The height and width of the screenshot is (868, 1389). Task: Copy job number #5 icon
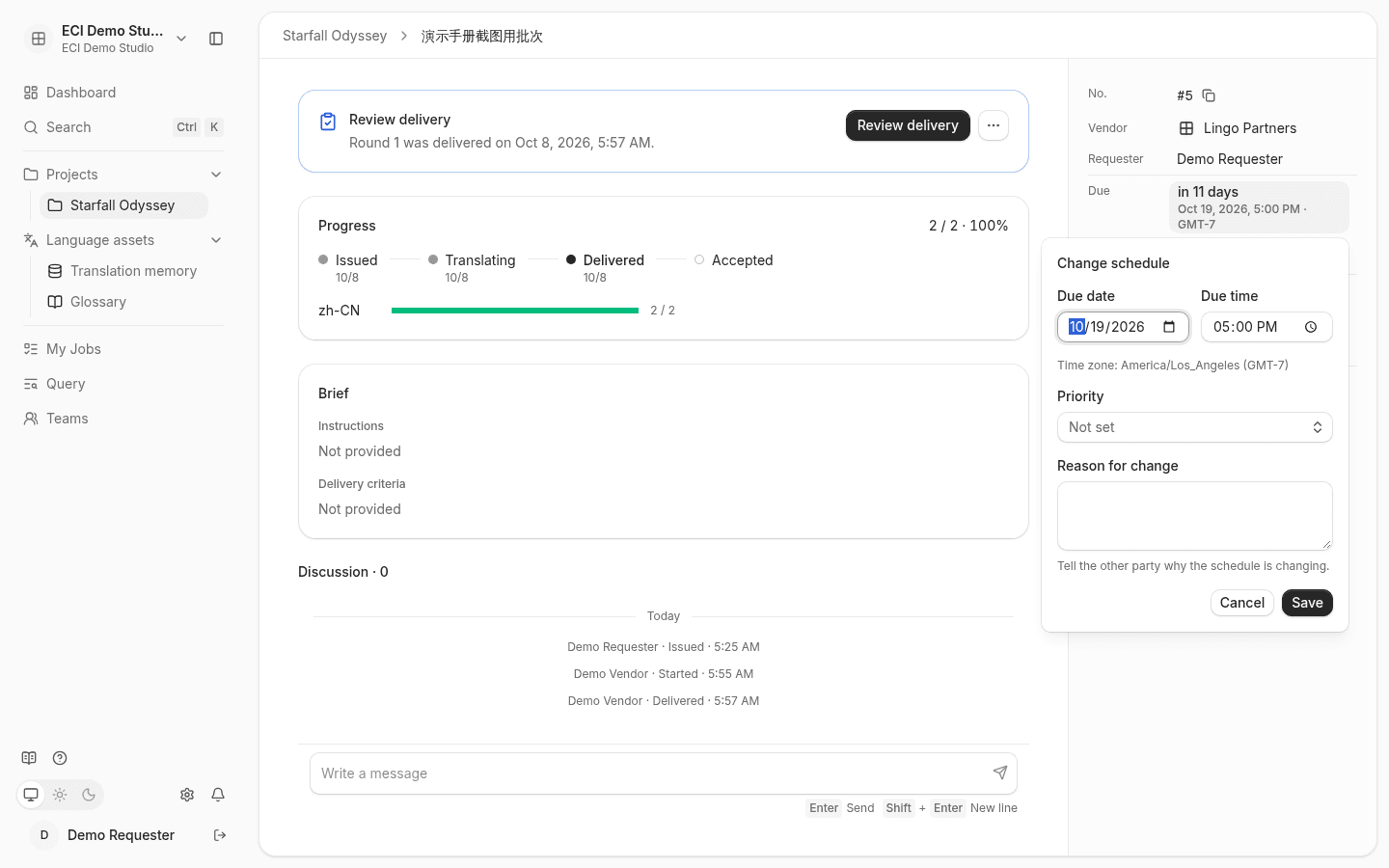pyautogui.click(x=1209, y=95)
